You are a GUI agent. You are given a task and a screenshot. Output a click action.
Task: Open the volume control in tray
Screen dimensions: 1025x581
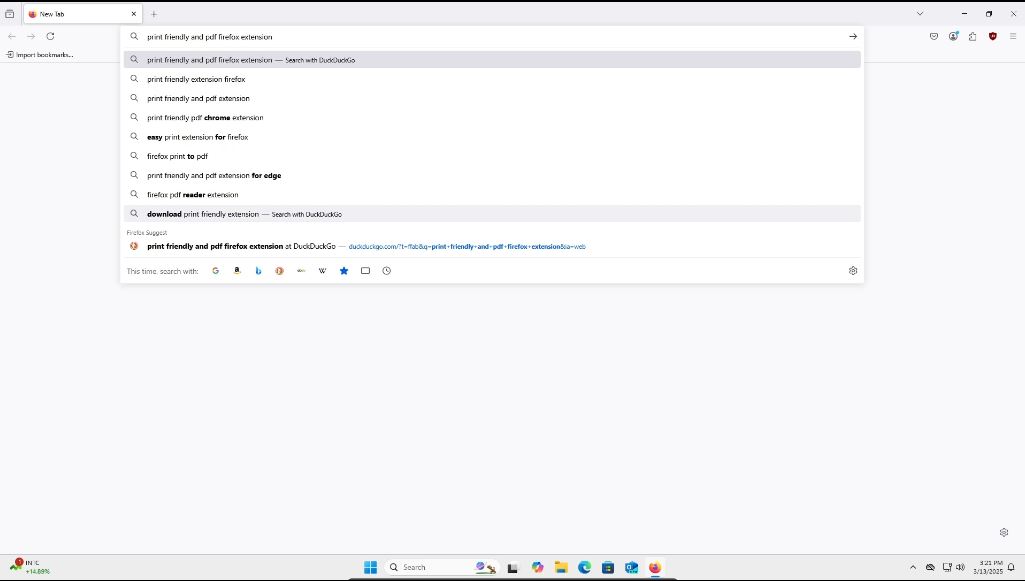coord(960,567)
